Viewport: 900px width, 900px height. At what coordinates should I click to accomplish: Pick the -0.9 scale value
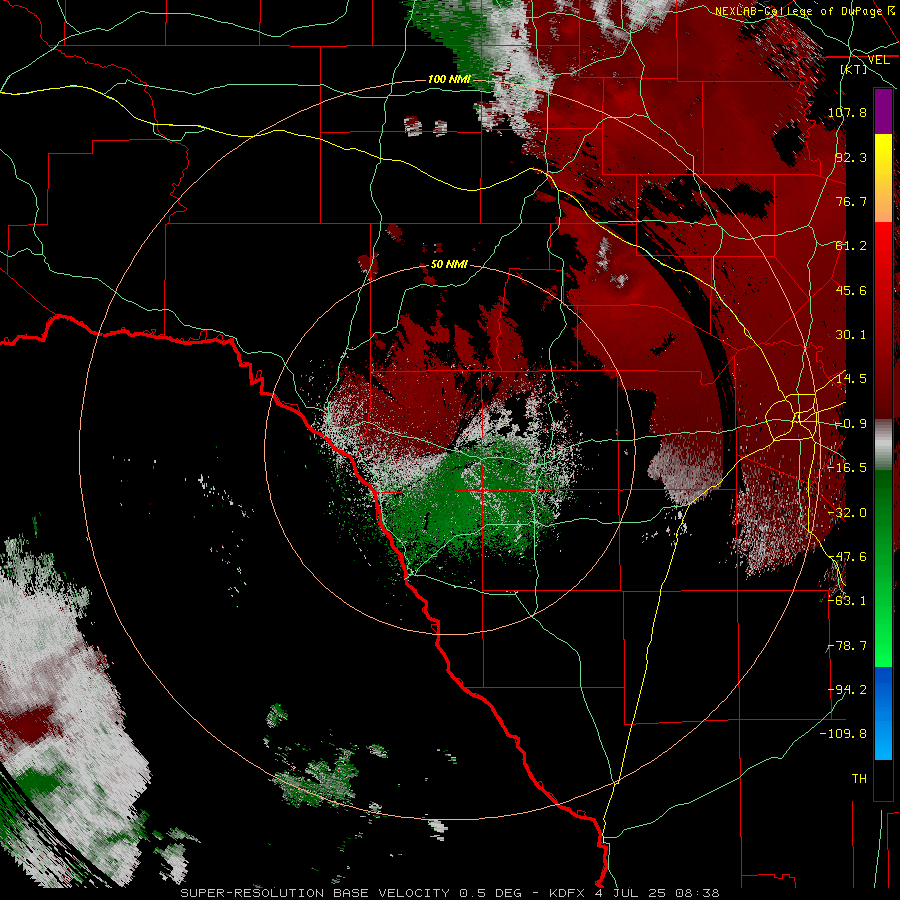851,424
